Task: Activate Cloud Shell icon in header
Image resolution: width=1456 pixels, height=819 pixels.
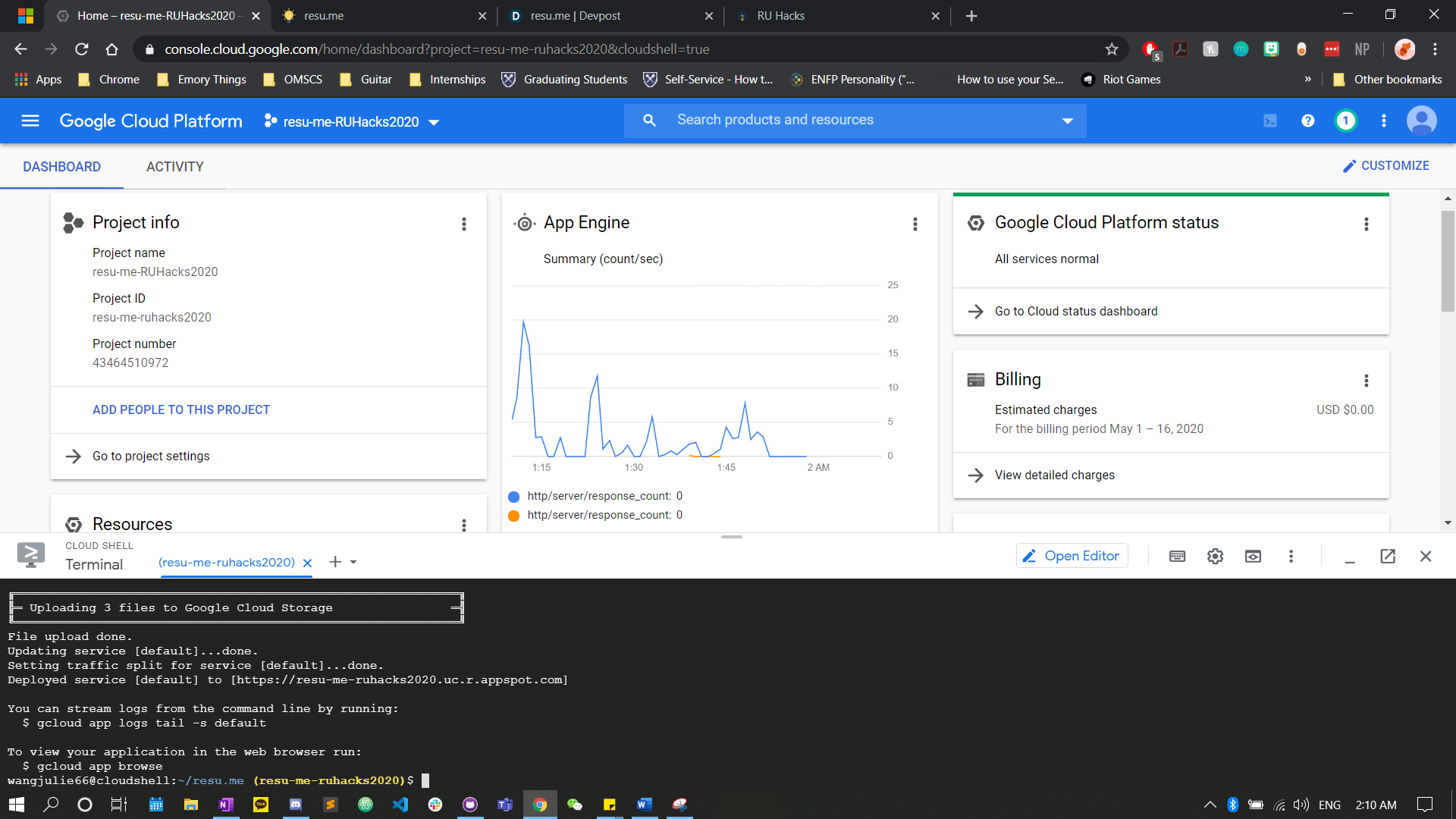Action: pos(1269,121)
